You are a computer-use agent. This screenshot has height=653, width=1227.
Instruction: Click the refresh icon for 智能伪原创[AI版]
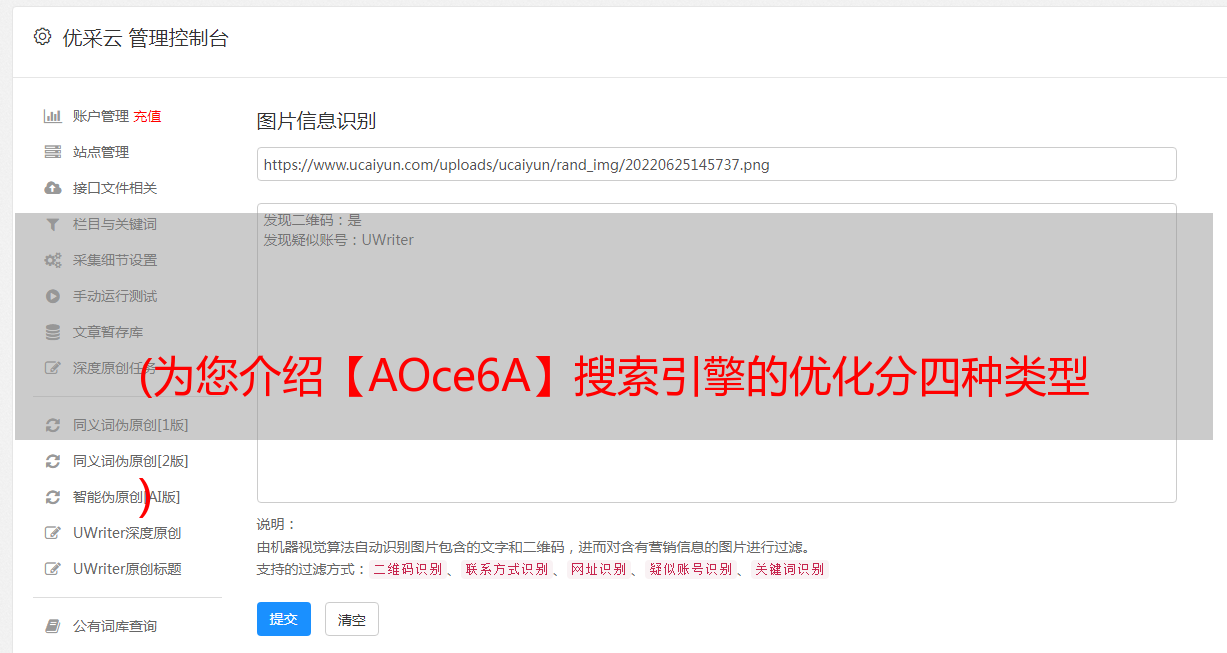coord(53,497)
